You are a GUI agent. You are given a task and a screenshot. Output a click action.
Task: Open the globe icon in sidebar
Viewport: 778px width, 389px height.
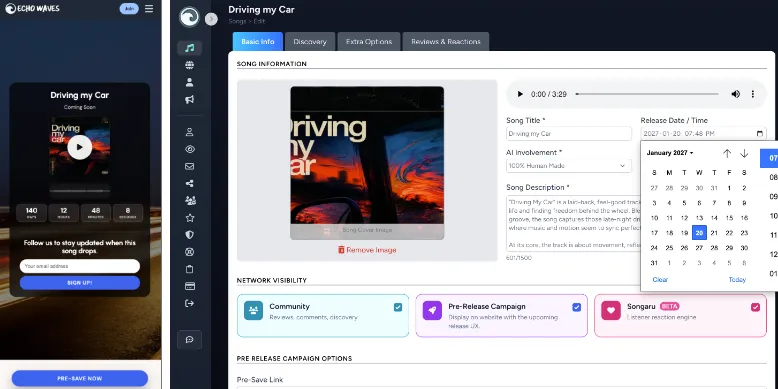coord(189,65)
